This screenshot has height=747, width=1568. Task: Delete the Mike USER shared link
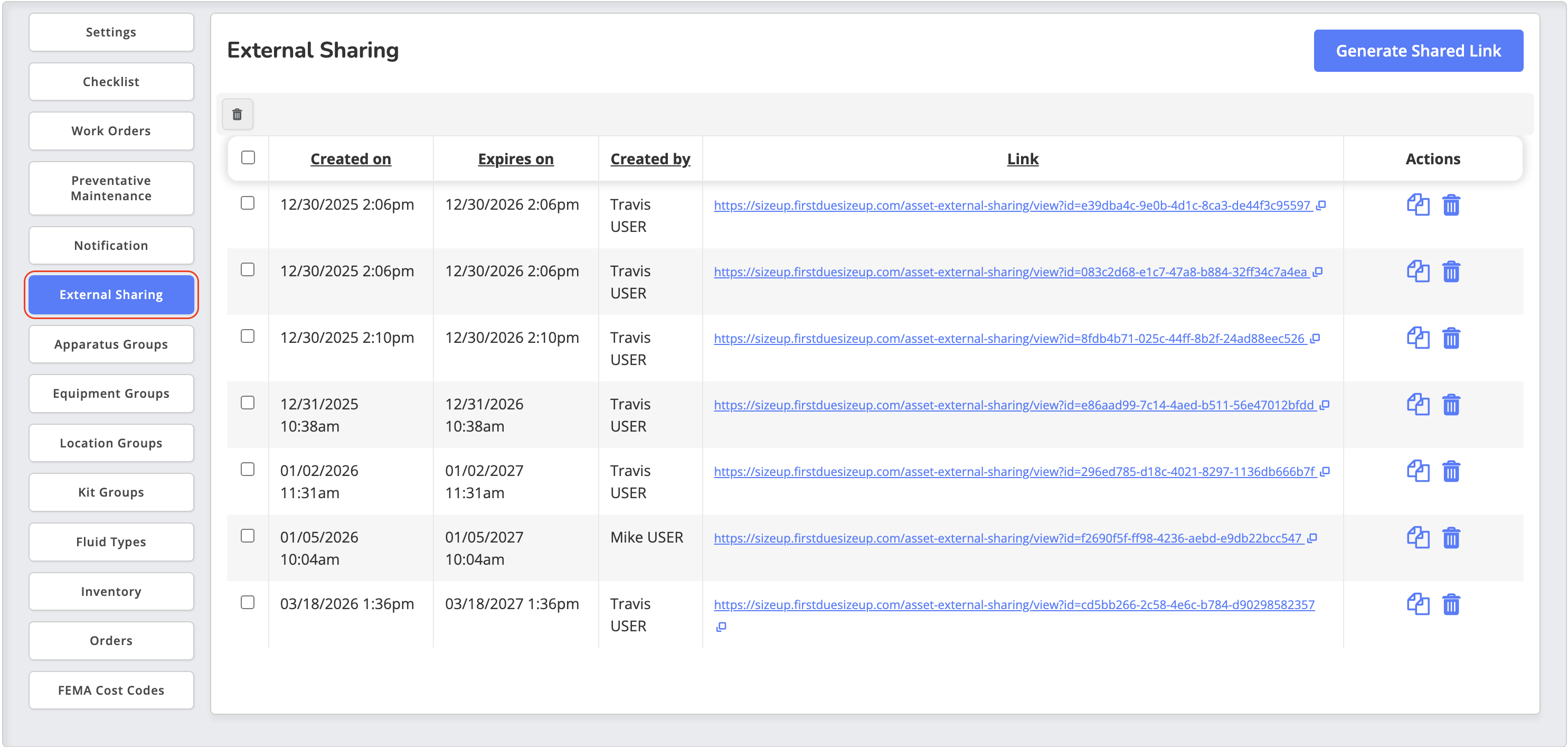click(1451, 537)
